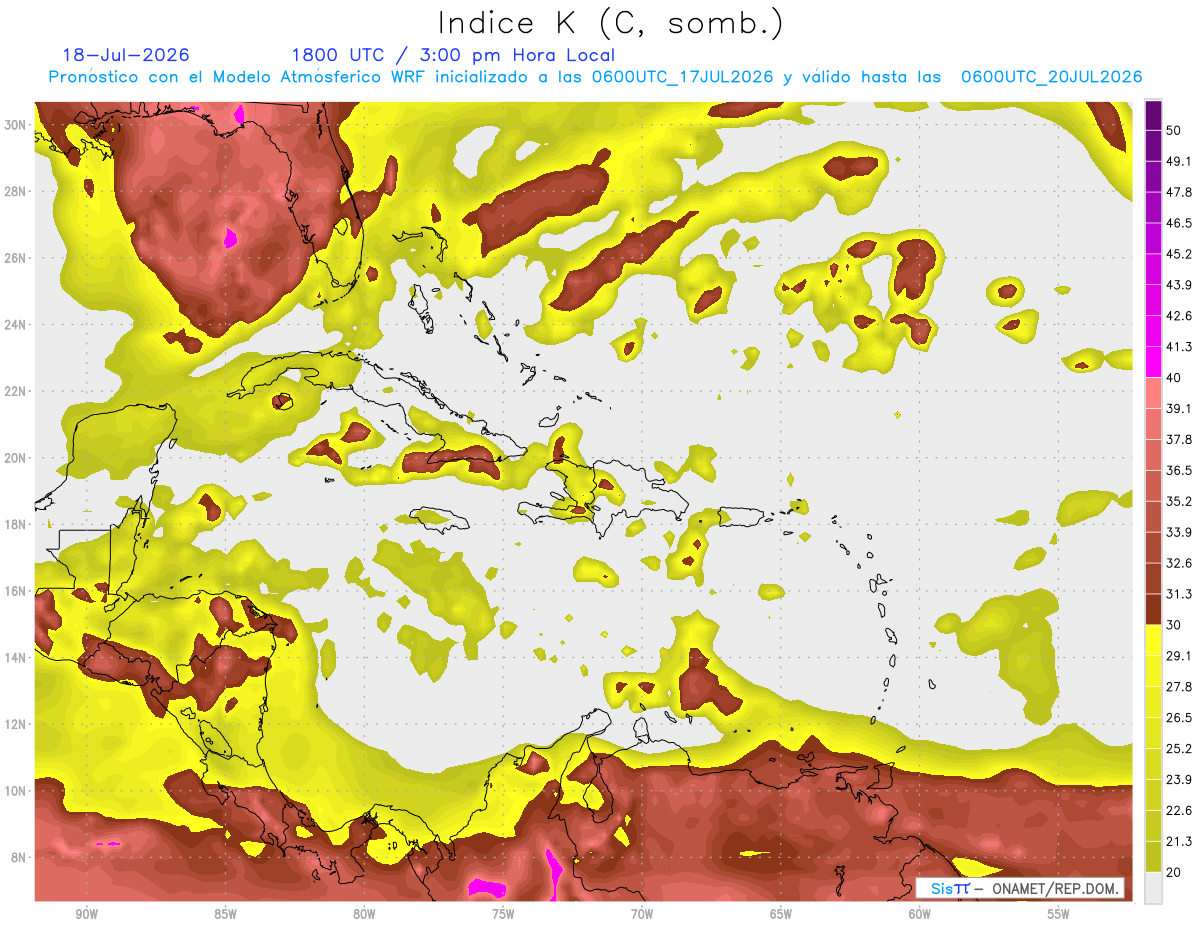Viewport: 1200px width, 927px height.
Task: Click the colorbar value 30
Action: point(1175,625)
